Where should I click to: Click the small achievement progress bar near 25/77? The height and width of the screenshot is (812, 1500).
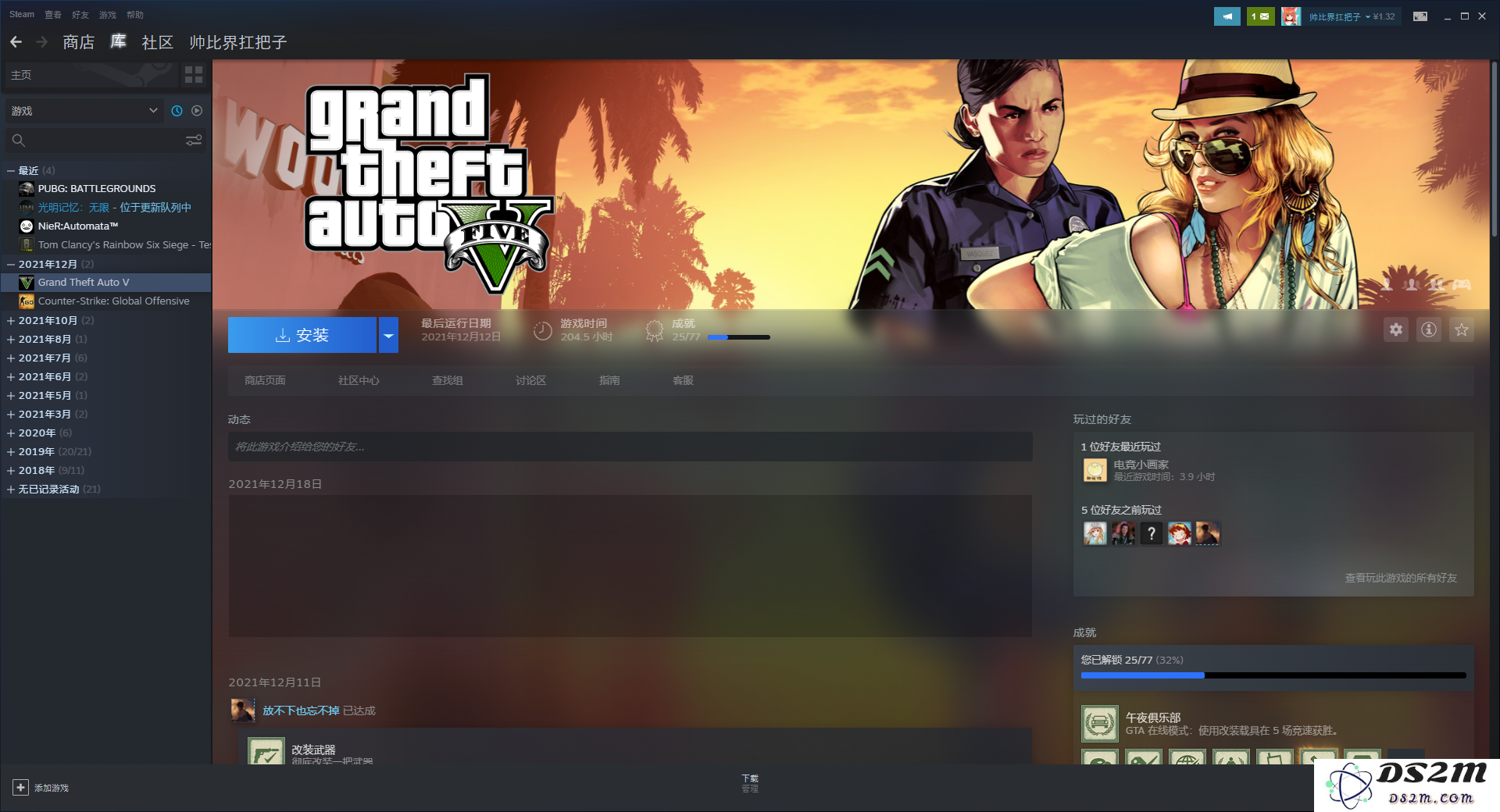pos(738,337)
